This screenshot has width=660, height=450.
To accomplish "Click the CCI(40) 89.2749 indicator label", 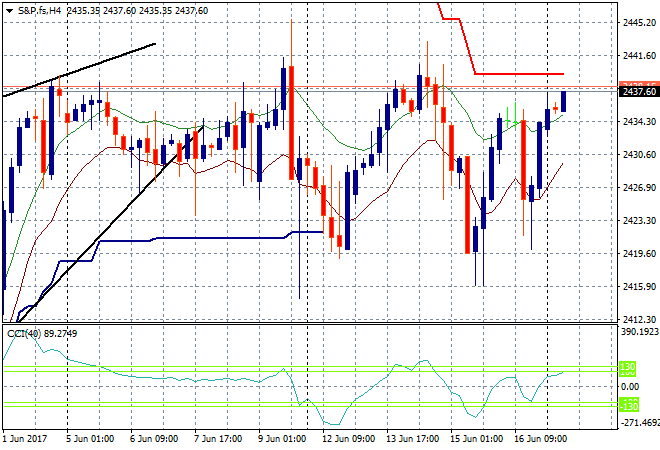I will (x=42, y=334).
